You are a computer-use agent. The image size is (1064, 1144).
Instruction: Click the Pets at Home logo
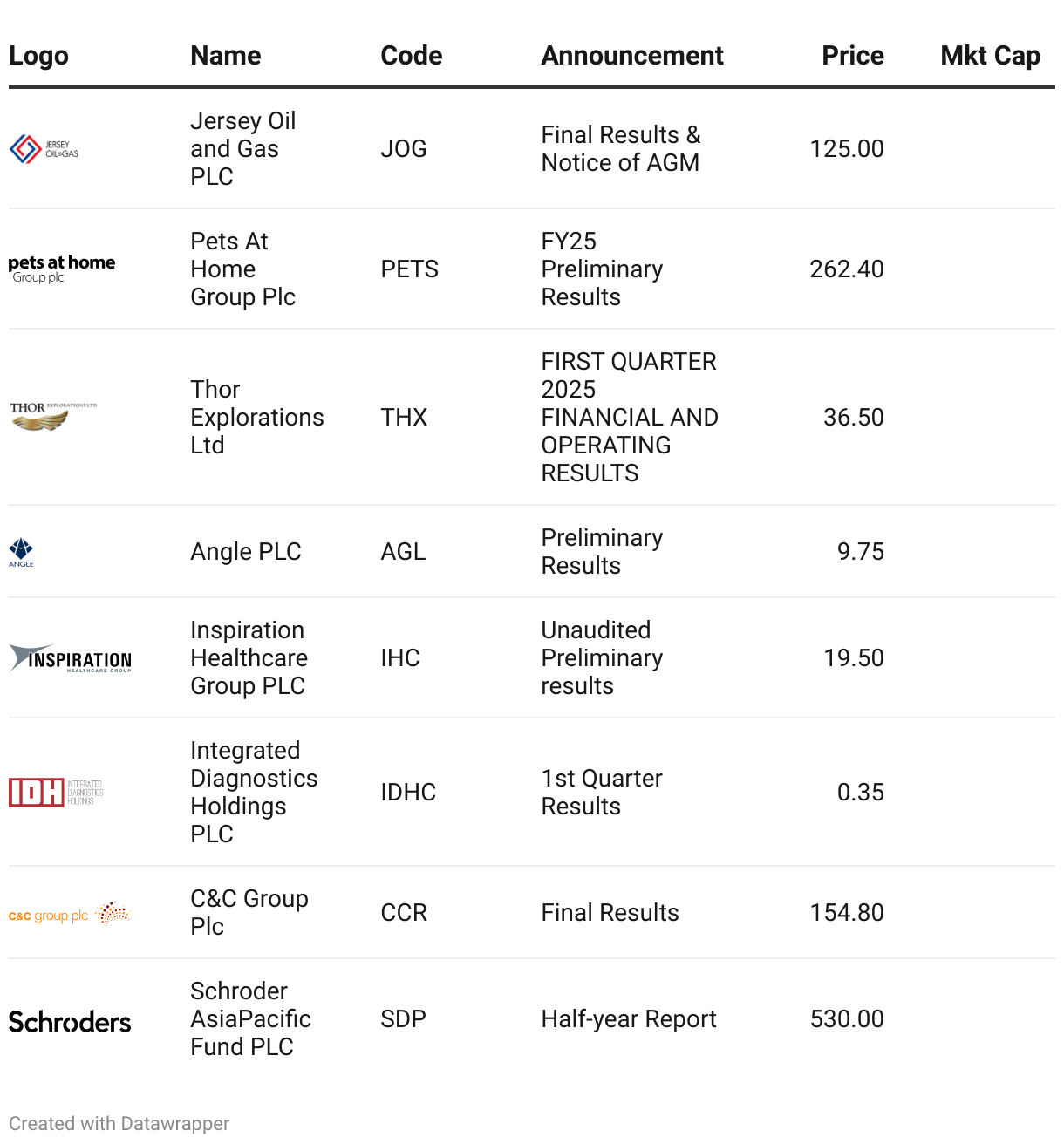tap(62, 269)
